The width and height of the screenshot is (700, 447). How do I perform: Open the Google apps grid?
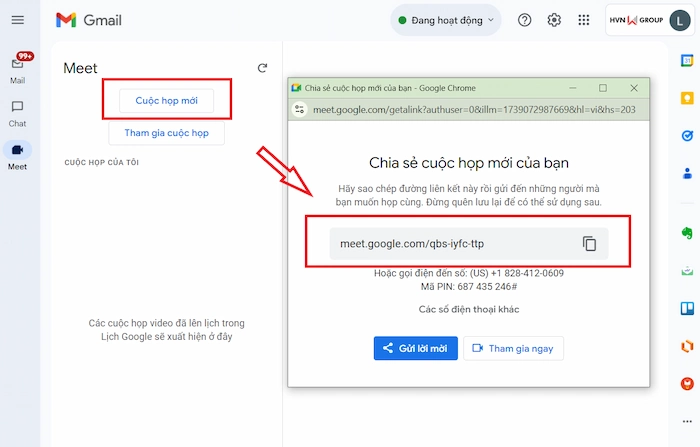click(x=585, y=20)
